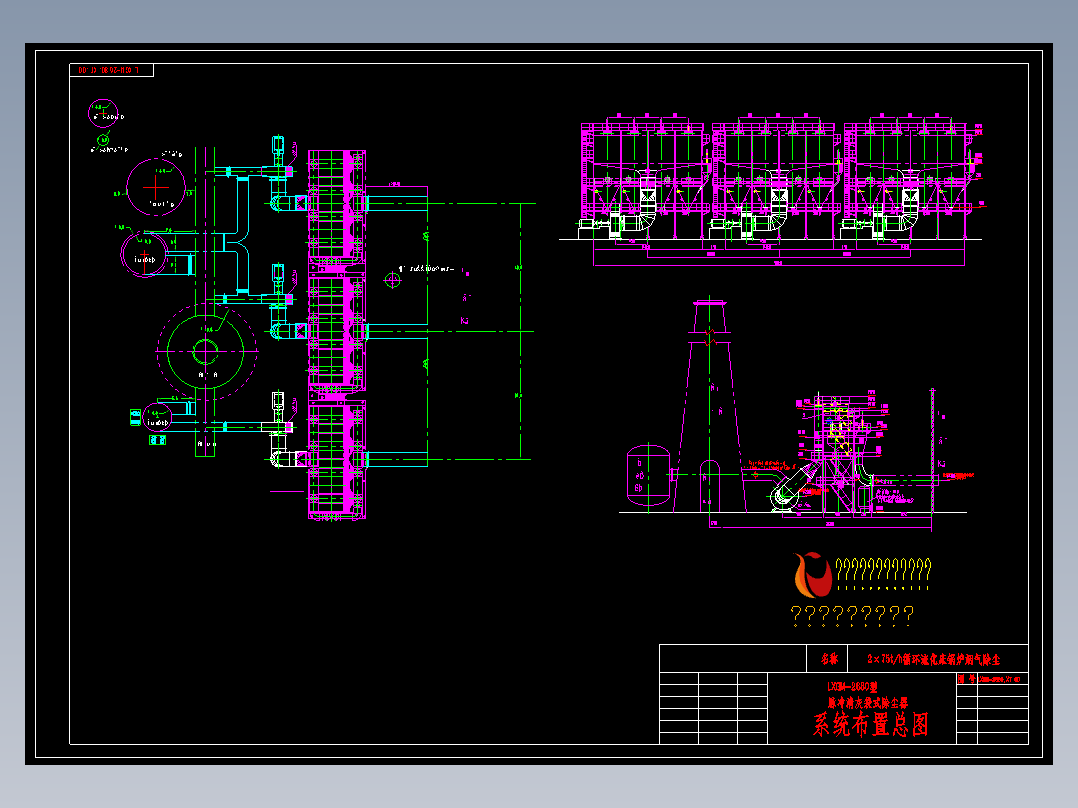Click the first dust collector unit in the front elevation
1078x808 pixels.
pyautogui.click(x=644, y=177)
